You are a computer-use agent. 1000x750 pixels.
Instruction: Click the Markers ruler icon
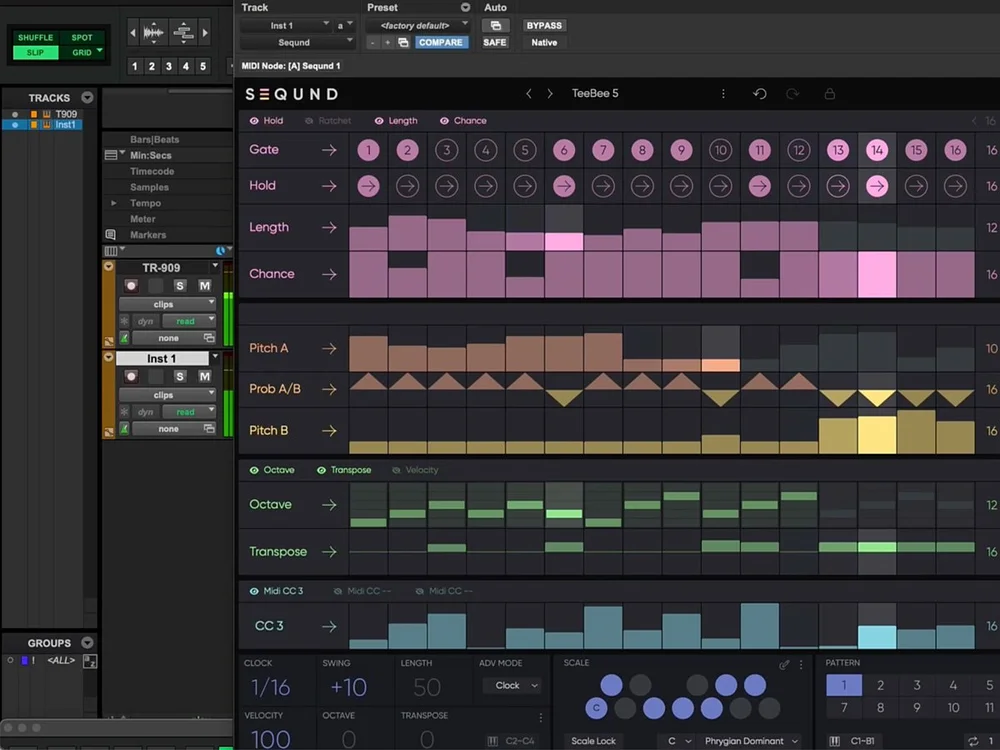click(x=110, y=235)
